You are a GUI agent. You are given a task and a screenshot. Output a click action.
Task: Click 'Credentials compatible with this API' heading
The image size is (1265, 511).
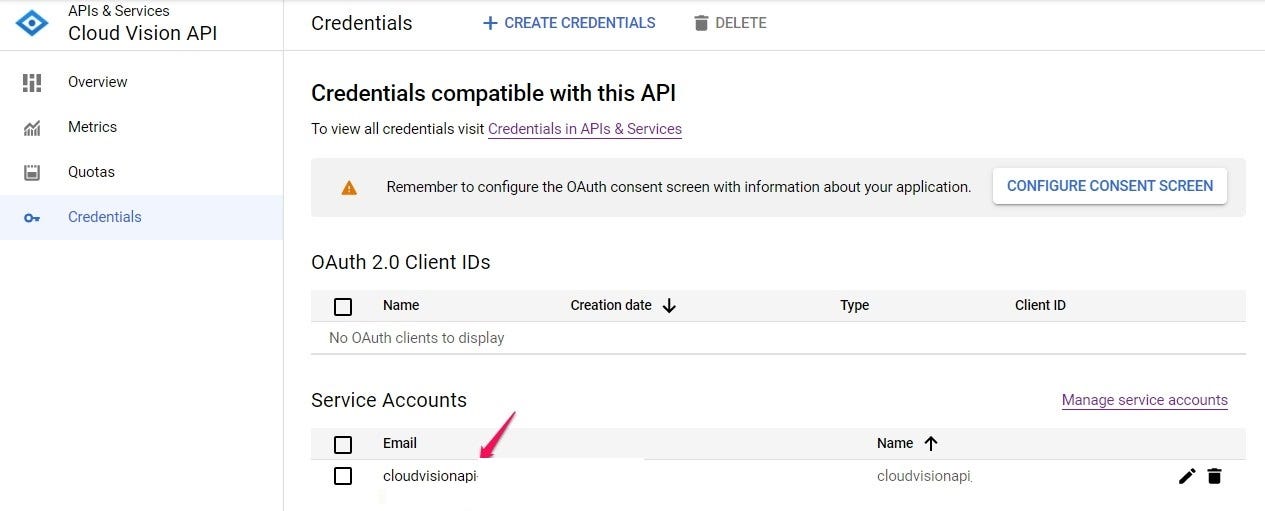pos(494,94)
